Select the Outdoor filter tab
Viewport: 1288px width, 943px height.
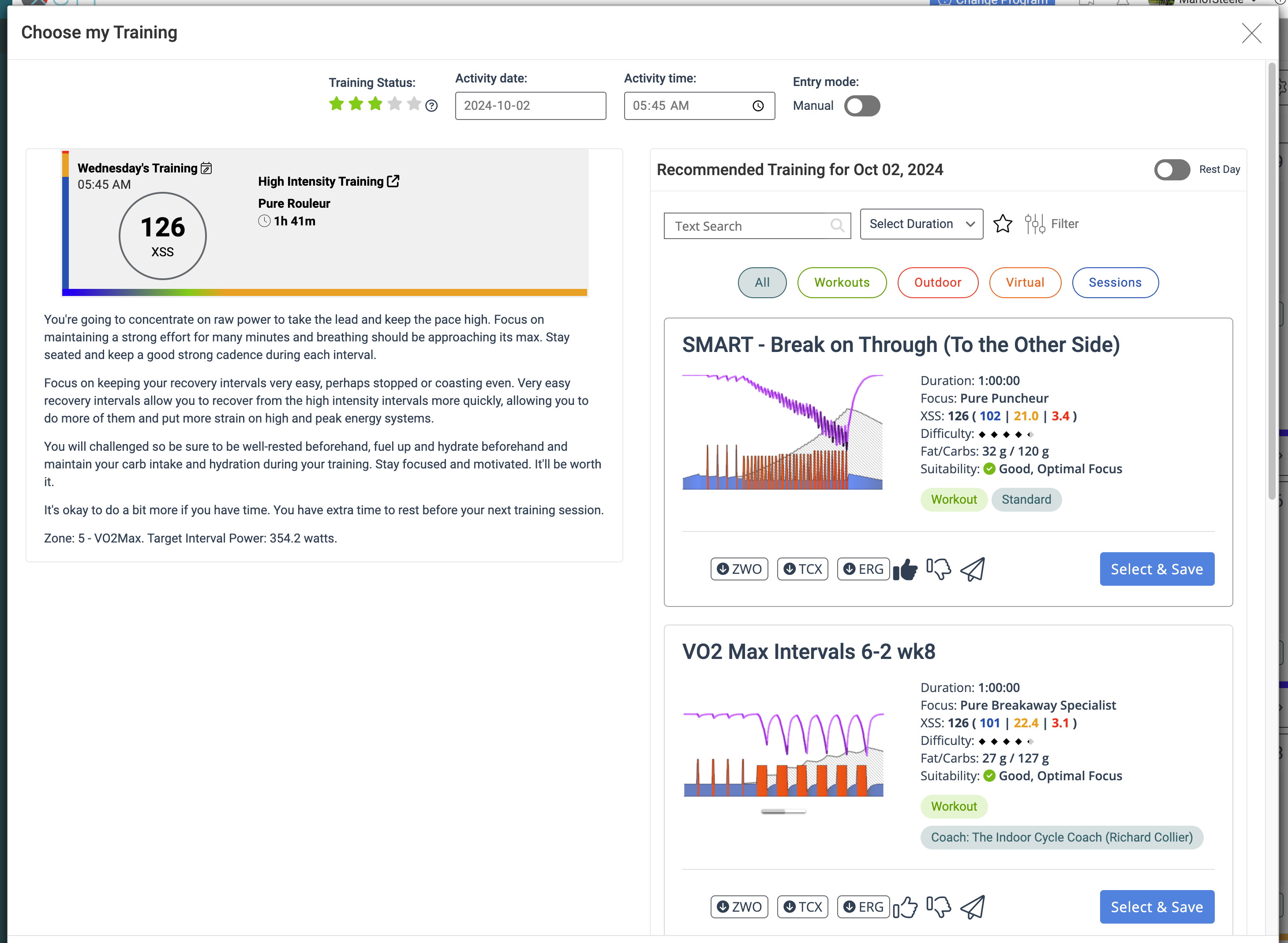[x=937, y=283]
